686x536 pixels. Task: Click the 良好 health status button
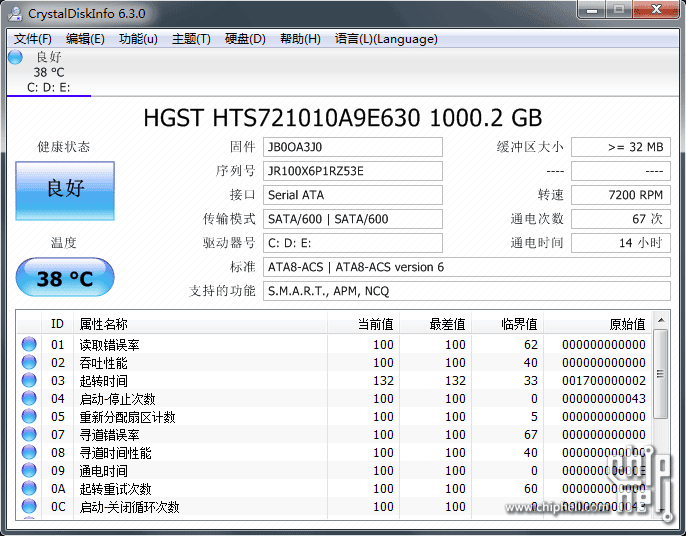[x=65, y=191]
